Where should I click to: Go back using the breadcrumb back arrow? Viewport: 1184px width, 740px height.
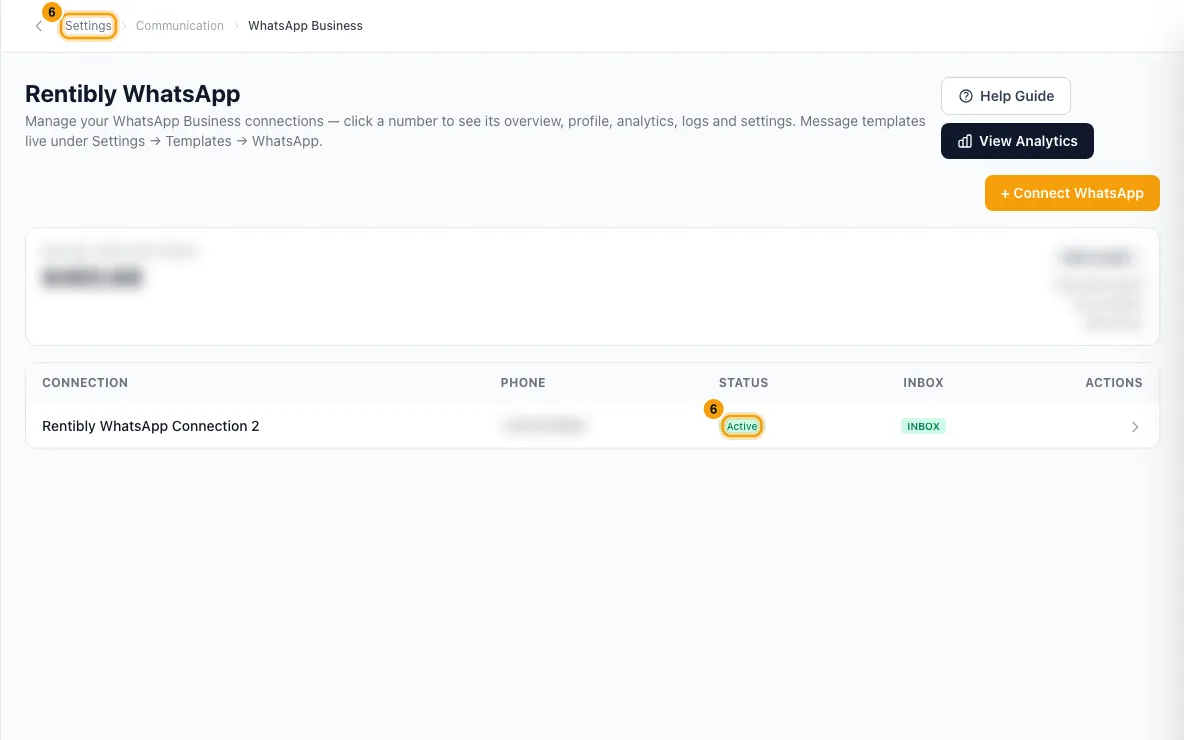[39, 26]
